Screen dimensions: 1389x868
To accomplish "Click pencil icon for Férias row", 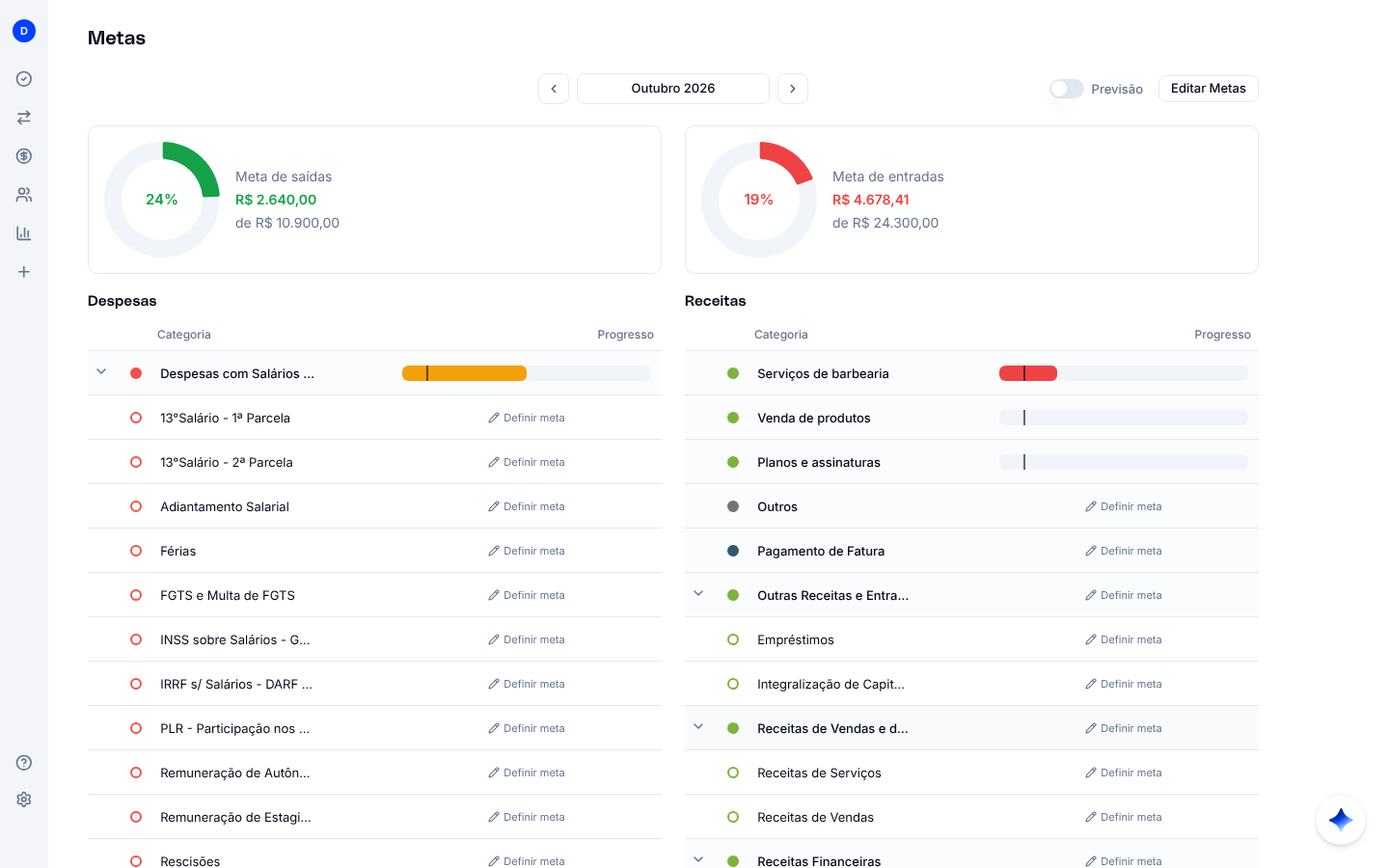I will [494, 552].
